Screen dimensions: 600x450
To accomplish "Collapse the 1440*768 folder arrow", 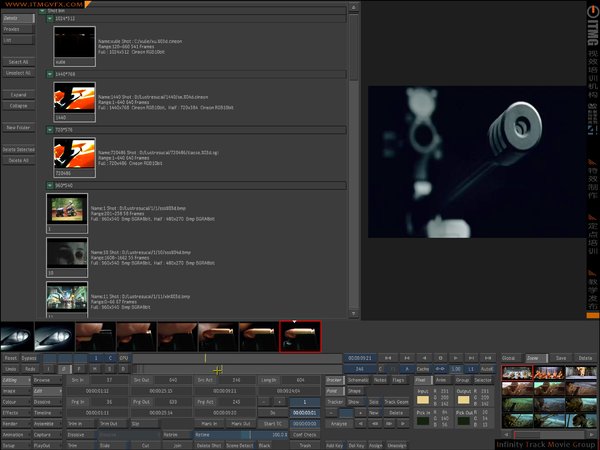I will [50, 74].
